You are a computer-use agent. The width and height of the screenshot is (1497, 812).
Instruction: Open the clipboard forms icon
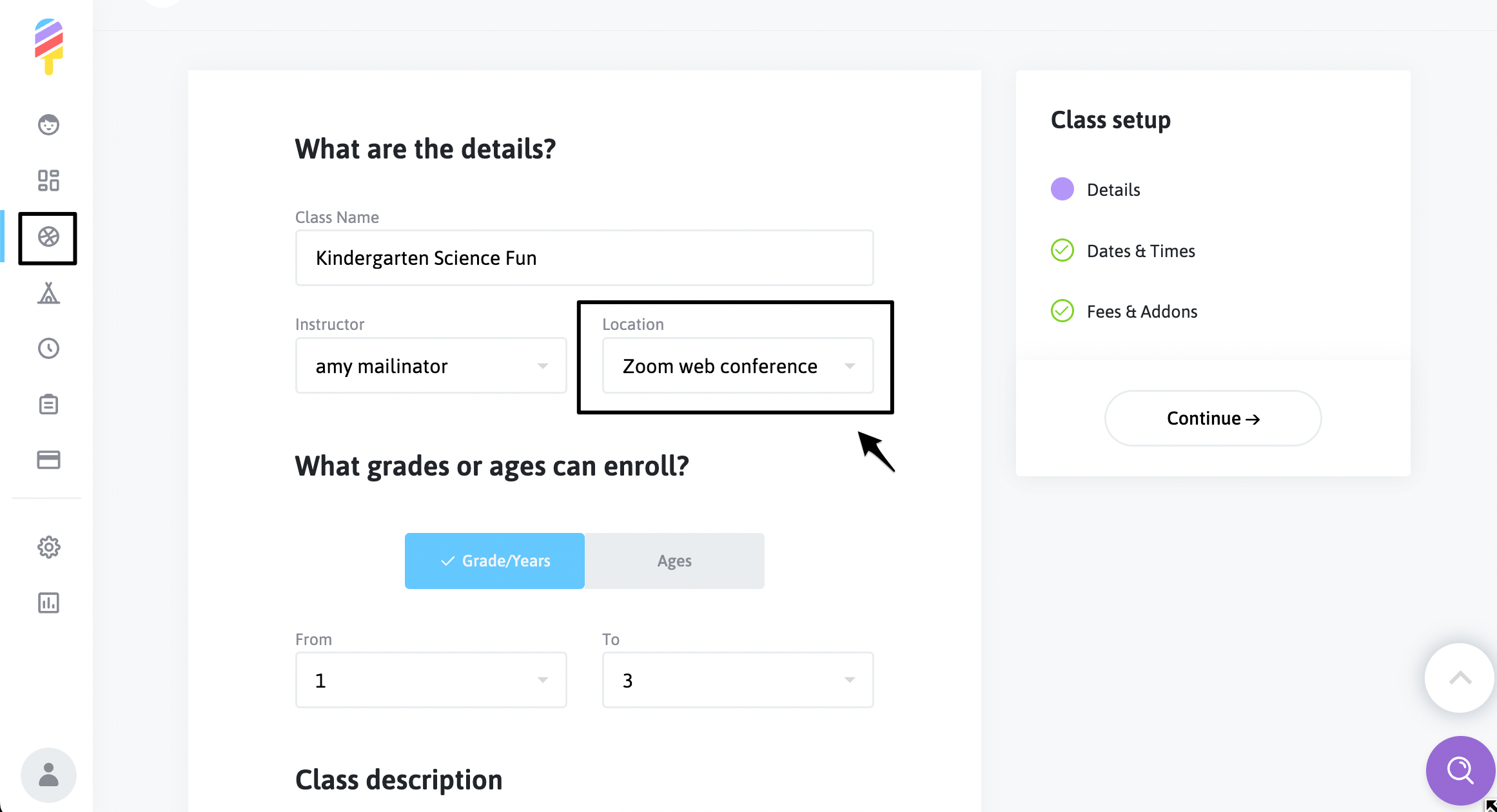click(x=48, y=405)
